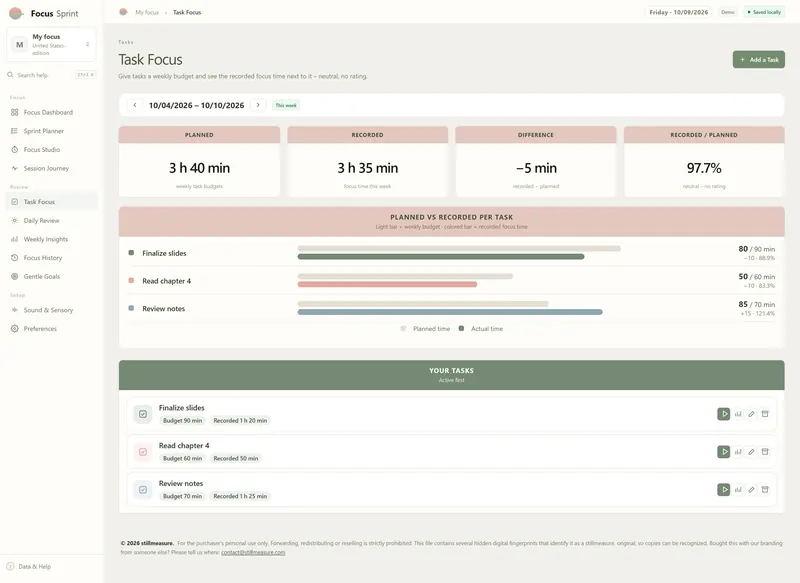The image size is (800, 583).
Task: Click My focus breadcrumb link
Action: 147,12
